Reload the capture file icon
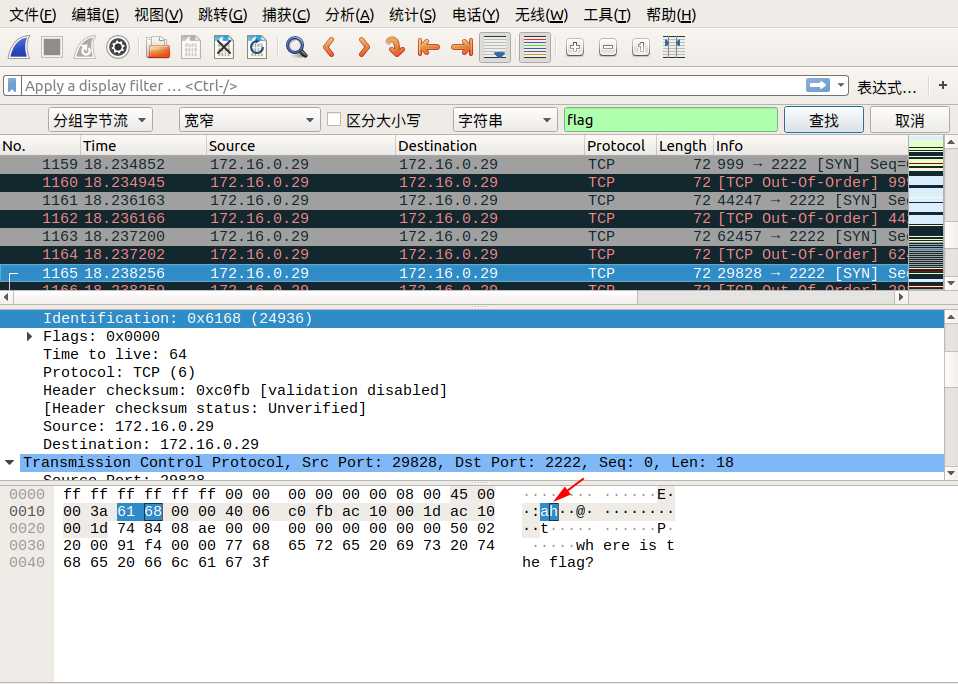The height and width of the screenshot is (684, 958). (257, 47)
